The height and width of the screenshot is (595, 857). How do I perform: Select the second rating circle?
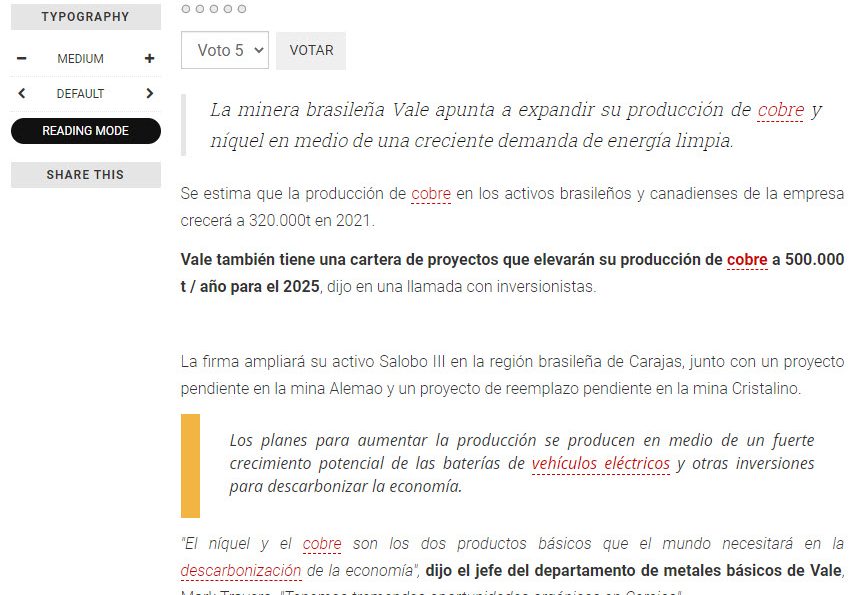[200, 9]
